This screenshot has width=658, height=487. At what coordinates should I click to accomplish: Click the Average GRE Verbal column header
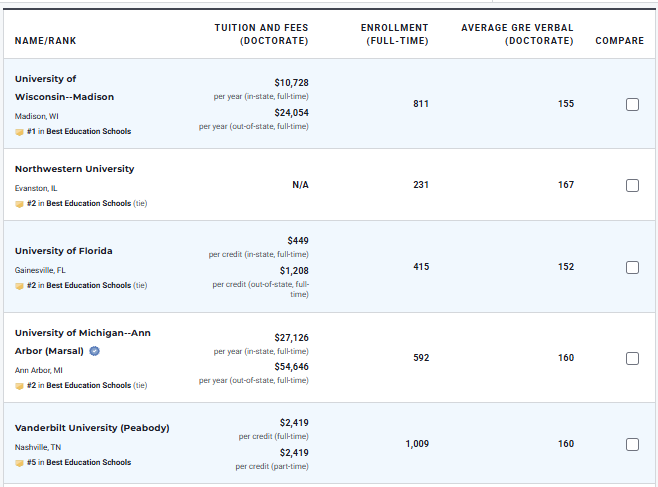517,34
